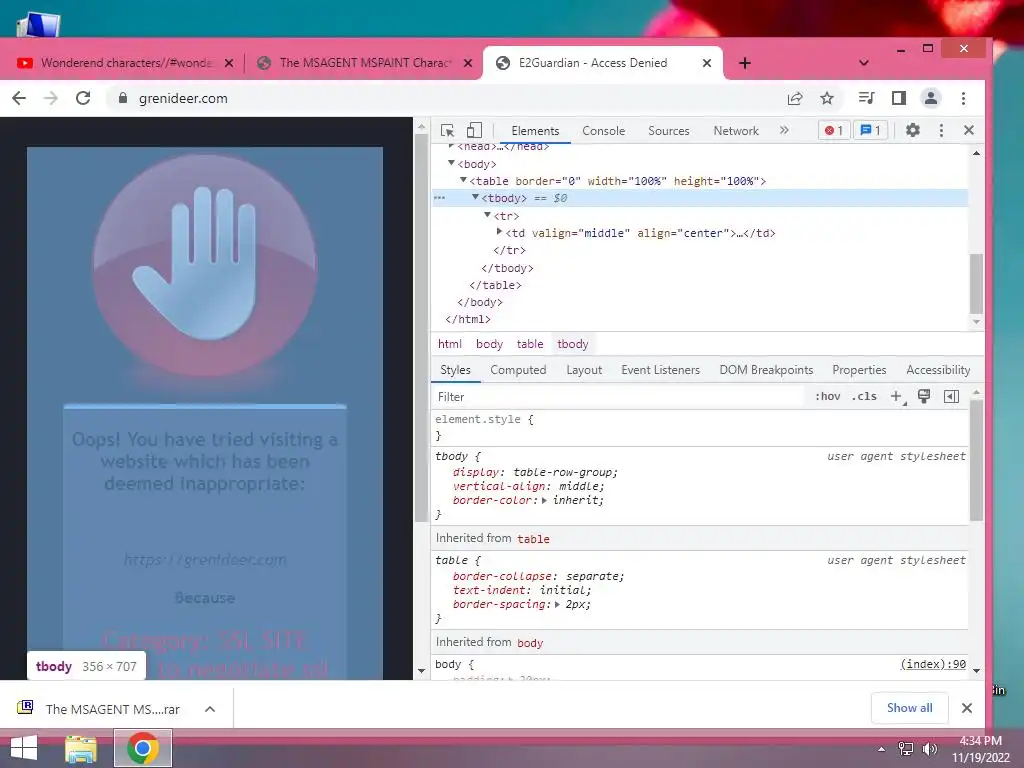
Task: Collapse the body node triangle
Action: coord(451,163)
